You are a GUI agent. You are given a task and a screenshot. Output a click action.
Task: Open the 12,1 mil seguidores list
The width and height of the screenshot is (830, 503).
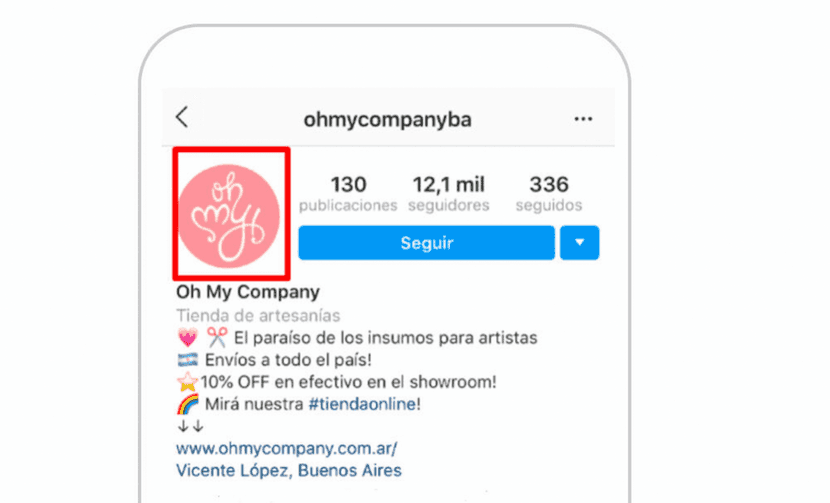click(448, 194)
